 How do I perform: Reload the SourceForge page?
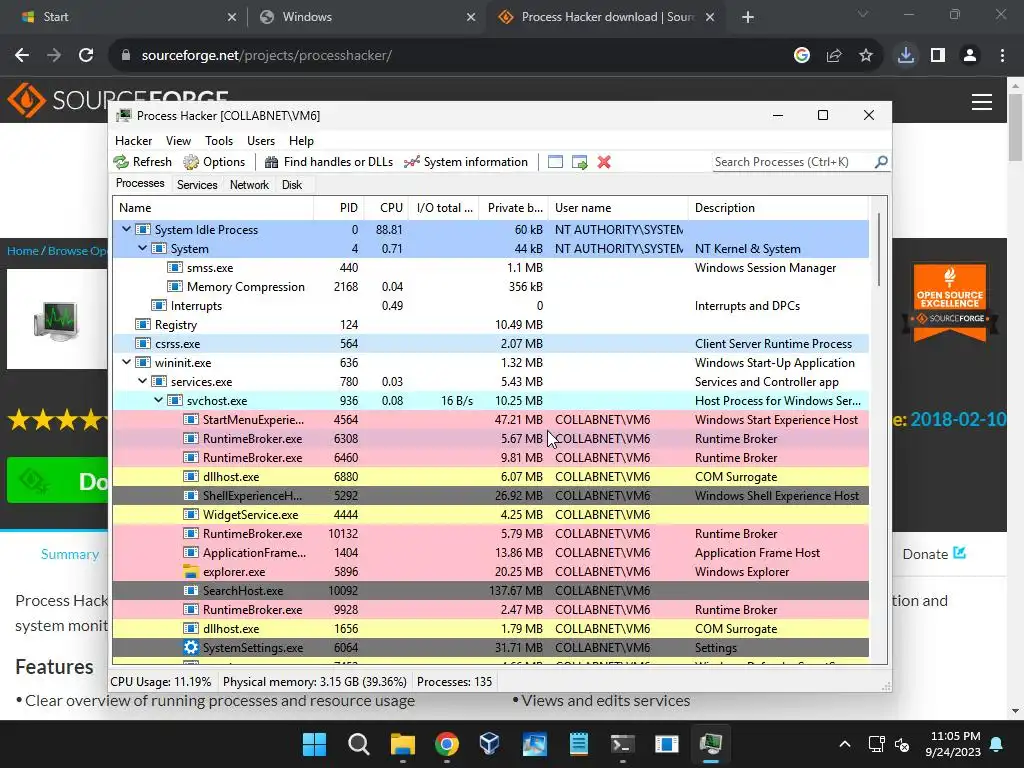(x=86, y=56)
